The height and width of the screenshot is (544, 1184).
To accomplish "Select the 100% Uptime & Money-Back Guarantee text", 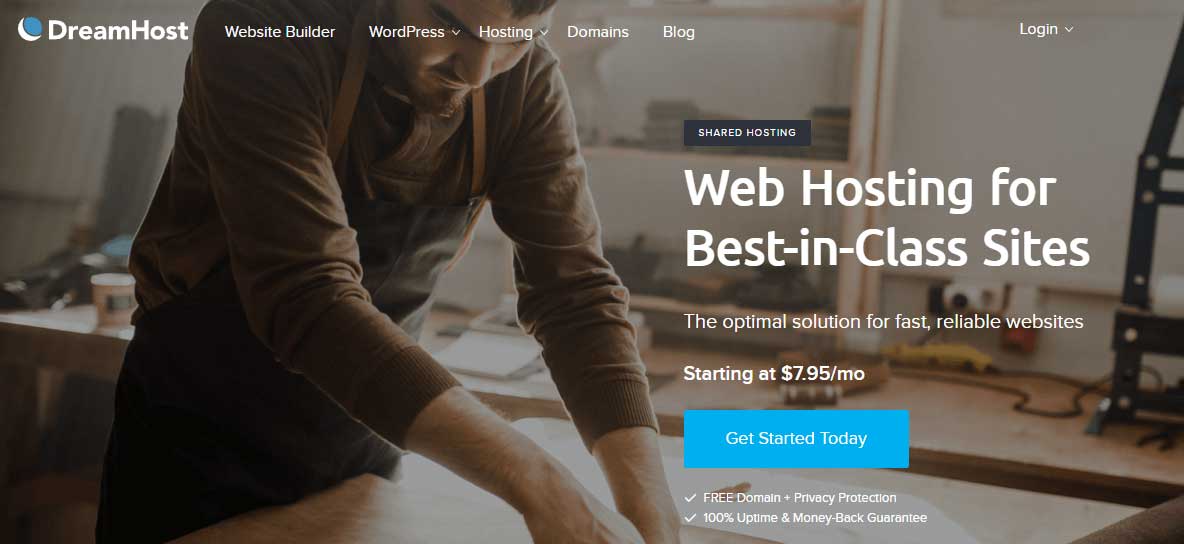I will tap(815, 518).
